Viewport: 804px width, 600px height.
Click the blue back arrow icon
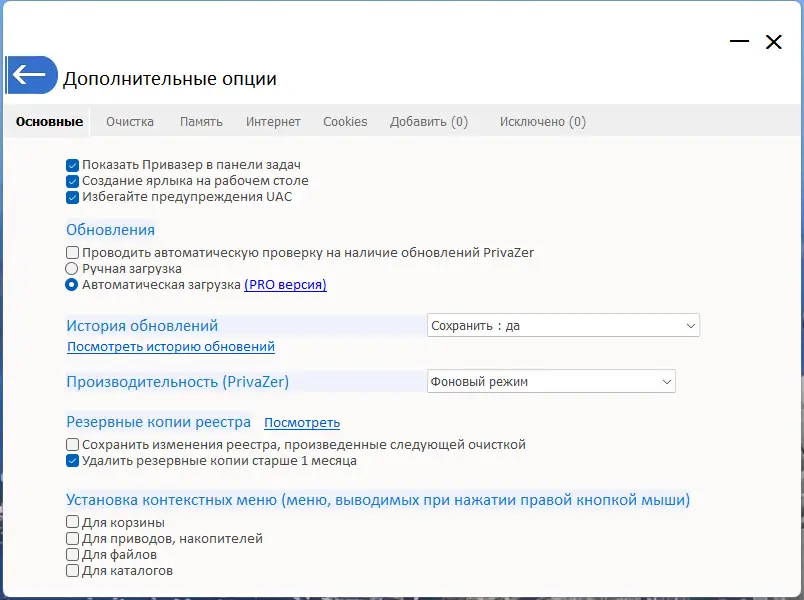click(31, 74)
